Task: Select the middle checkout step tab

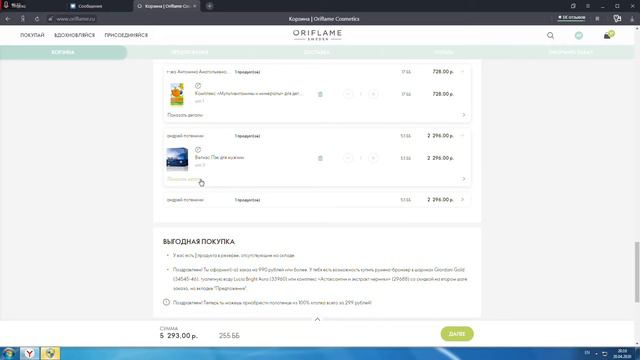Action: [x=317, y=52]
